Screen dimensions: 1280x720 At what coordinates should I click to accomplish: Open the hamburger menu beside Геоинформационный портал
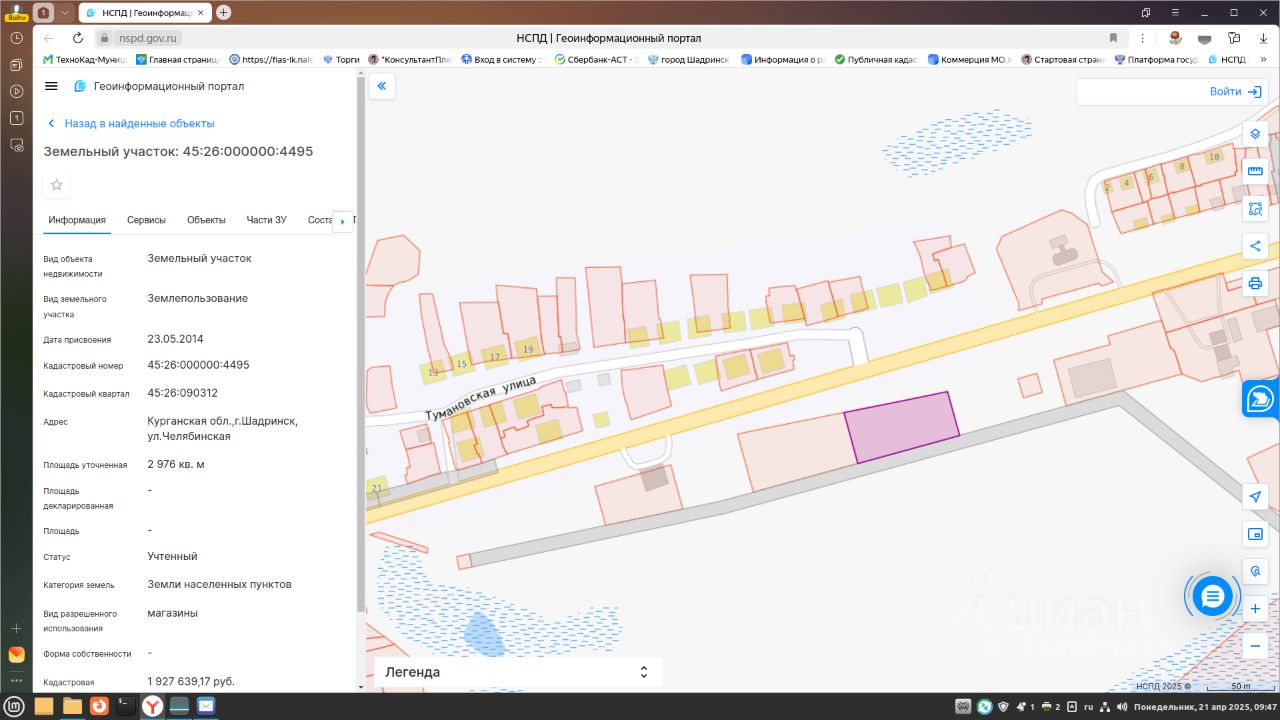point(51,86)
